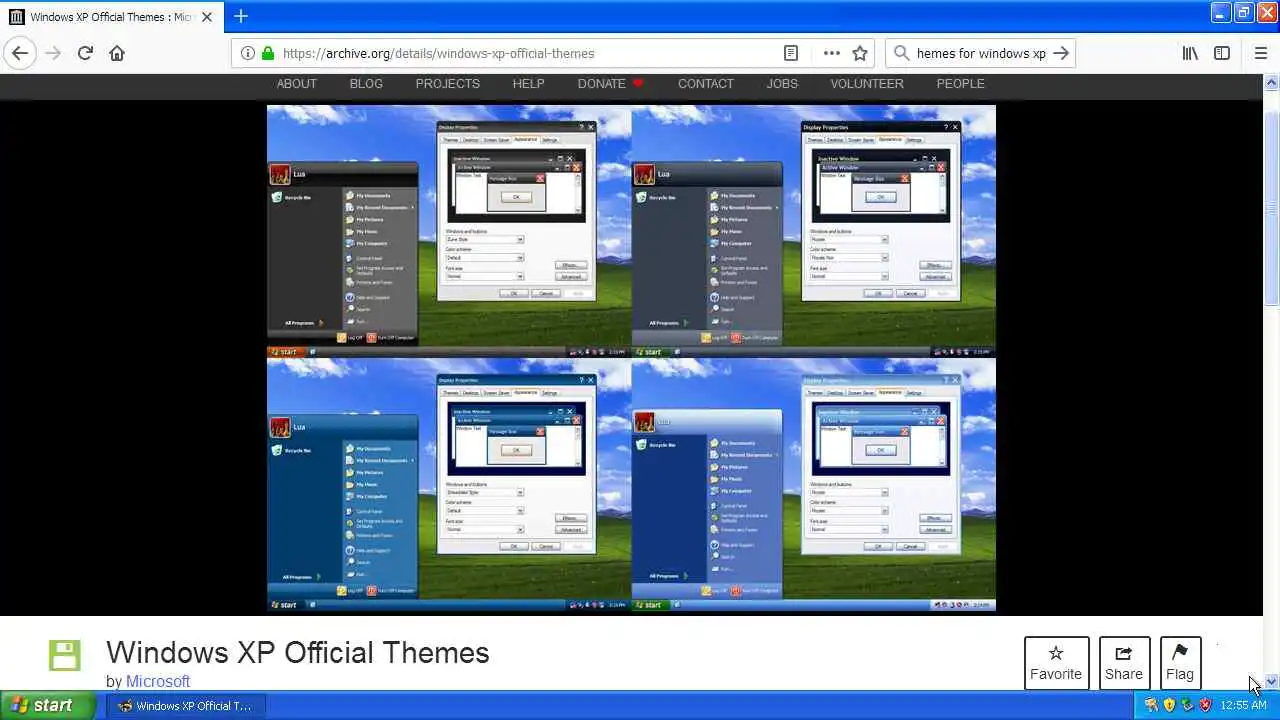Click the green secure padlock icon

click(267, 53)
